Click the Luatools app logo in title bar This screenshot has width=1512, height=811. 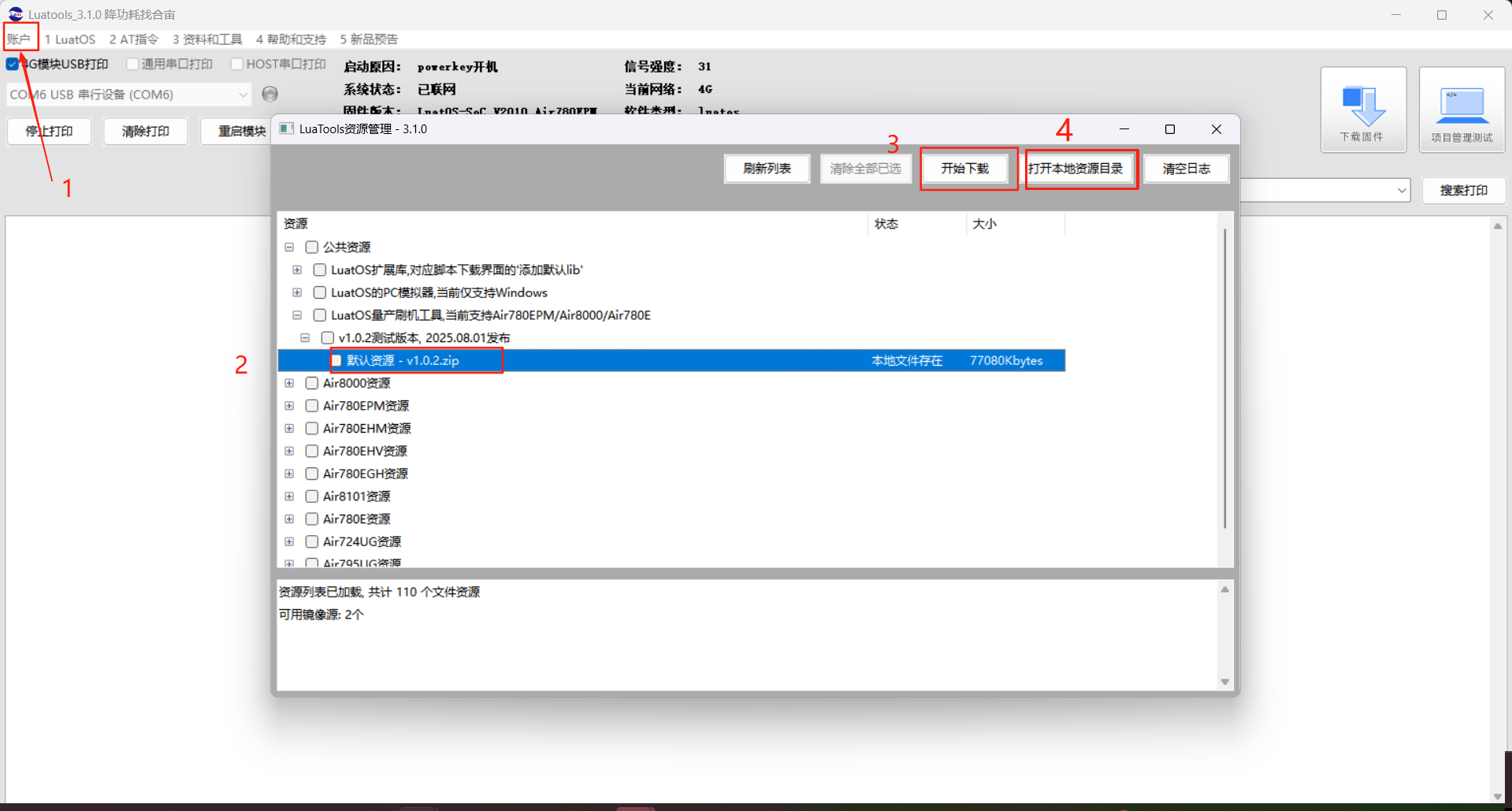click(16, 14)
